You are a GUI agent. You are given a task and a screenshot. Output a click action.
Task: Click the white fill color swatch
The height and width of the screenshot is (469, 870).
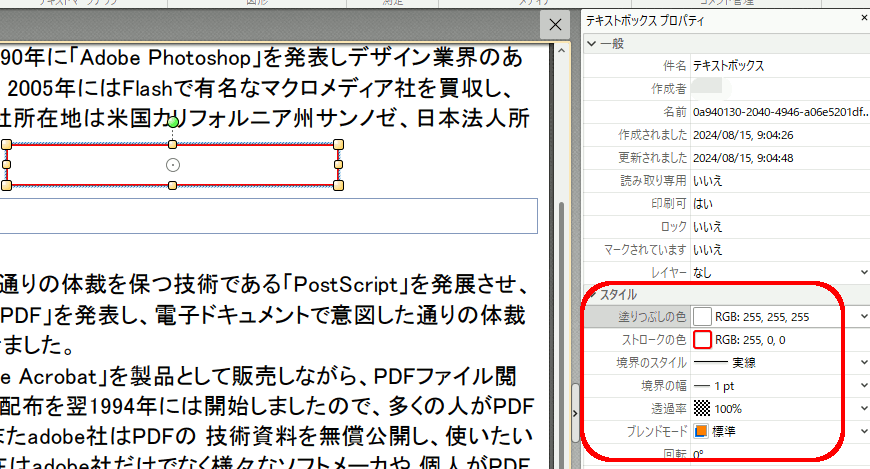pos(702,316)
